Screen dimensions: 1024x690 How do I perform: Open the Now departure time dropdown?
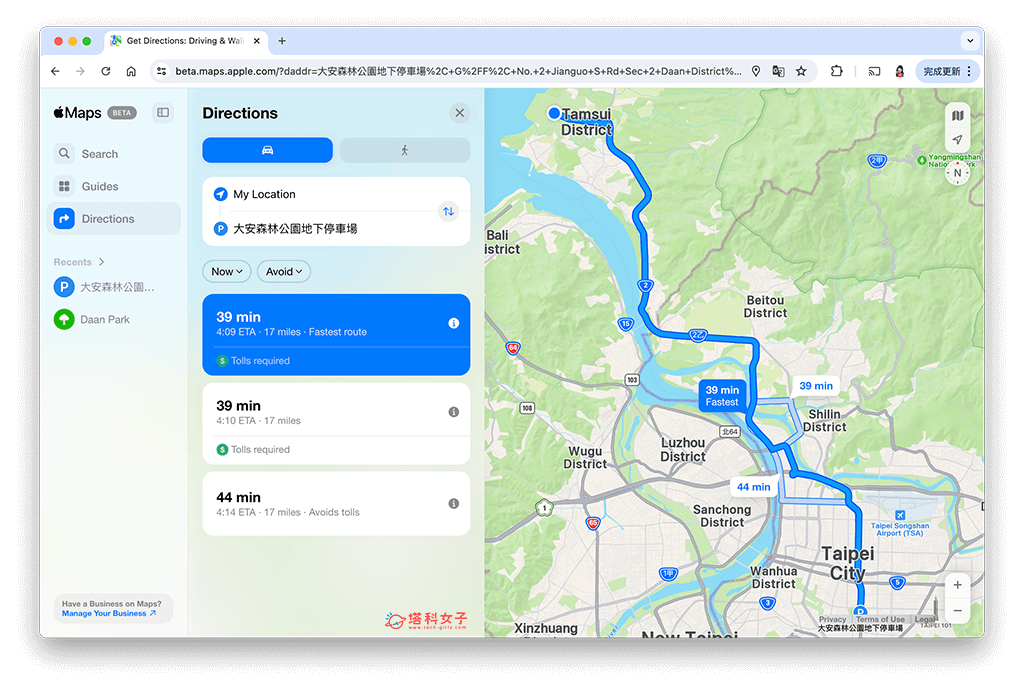pyautogui.click(x=227, y=272)
